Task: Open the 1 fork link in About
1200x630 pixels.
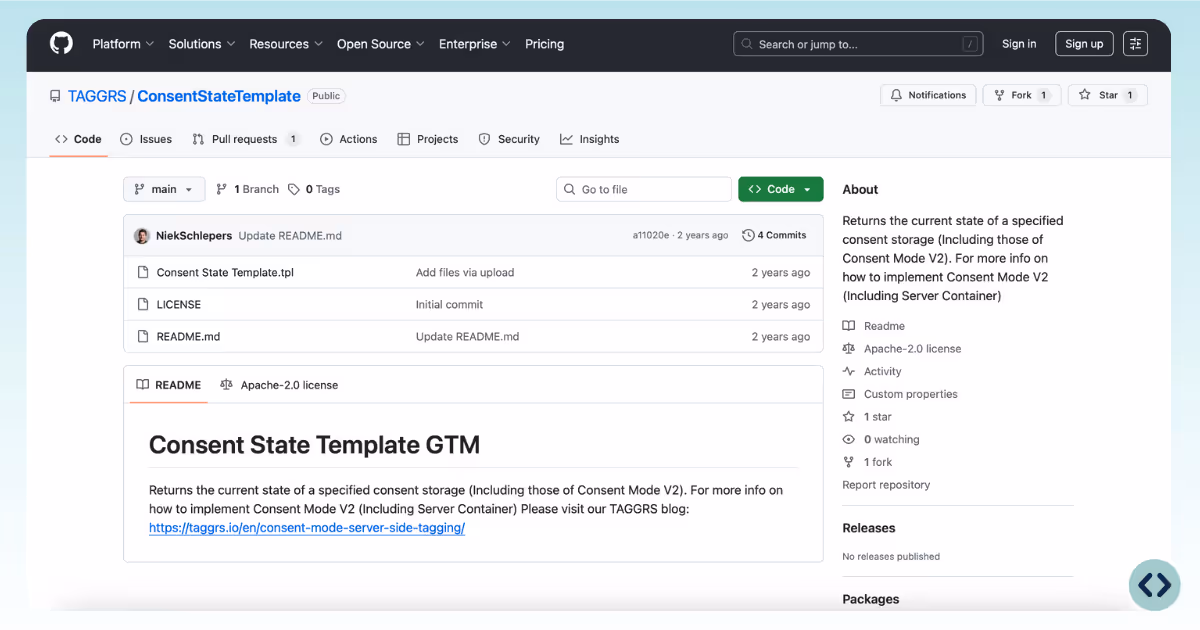Action: 868,462
